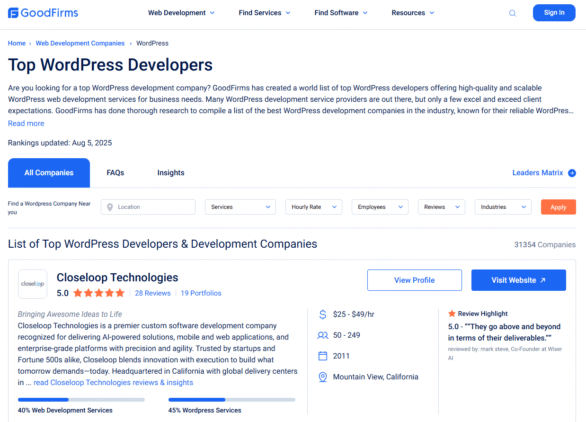Expand the Find Software menu
The image size is (586, 422).
[x=341, y=13]
